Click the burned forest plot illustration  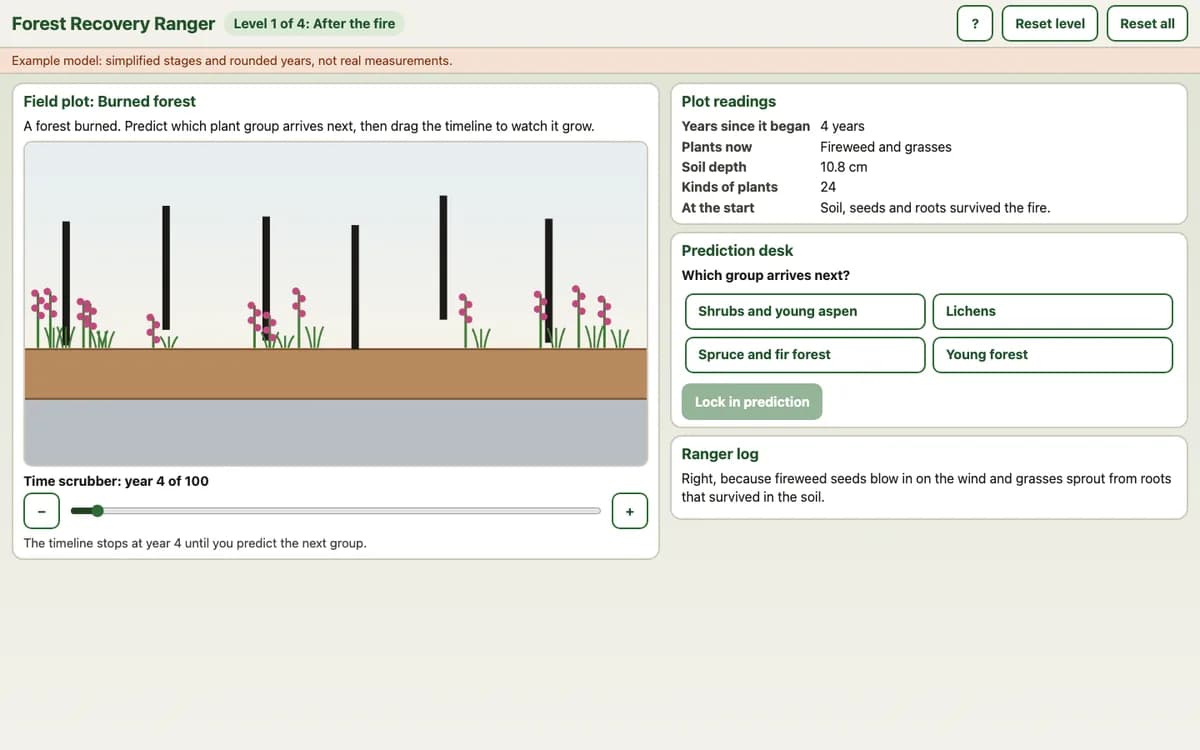tap(336, 304)
